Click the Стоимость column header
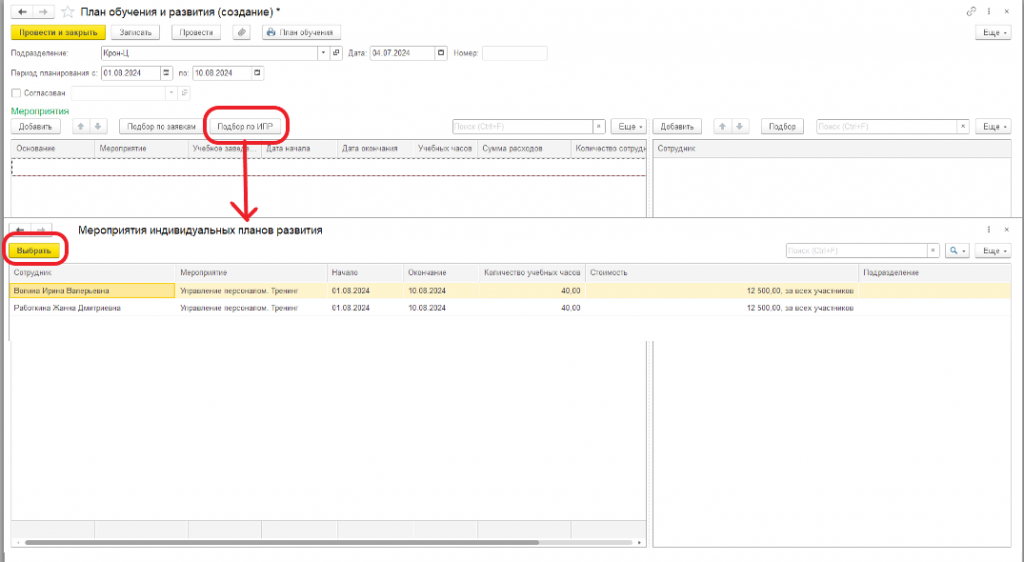The image size is (1024, 562). pos(722,272)
